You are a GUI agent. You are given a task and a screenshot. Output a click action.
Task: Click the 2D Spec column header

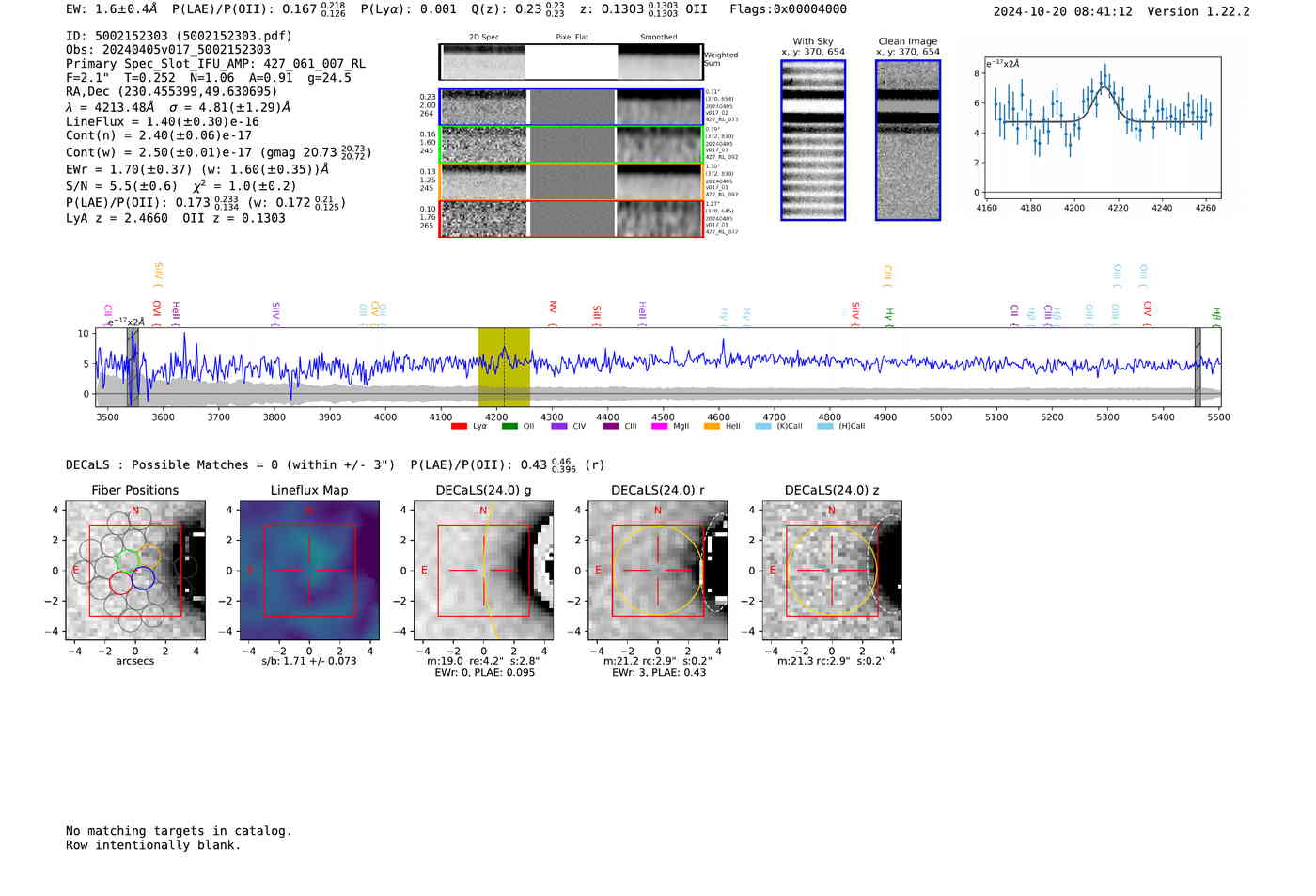click(484, 37)
